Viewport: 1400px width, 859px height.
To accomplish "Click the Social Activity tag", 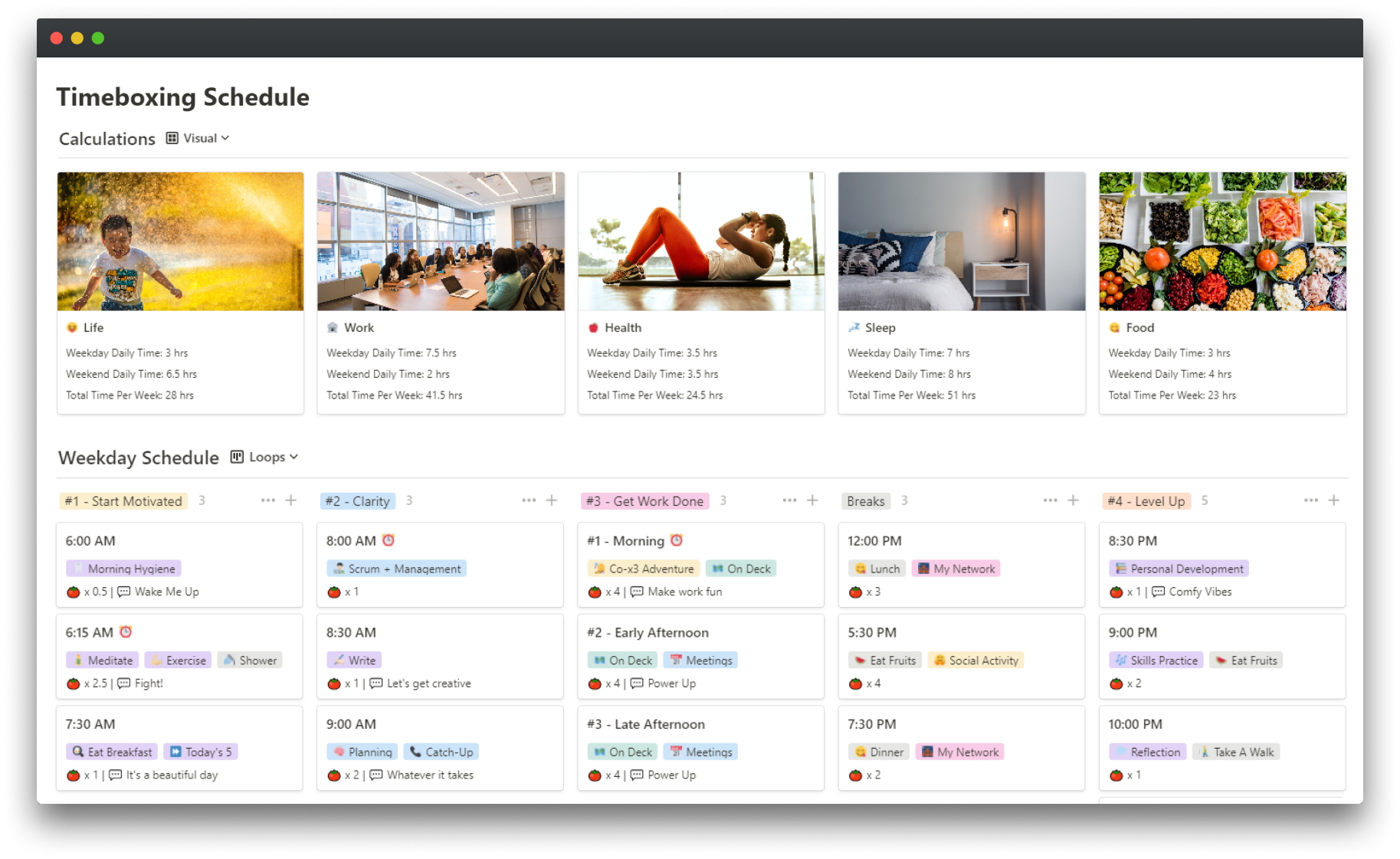I will tap(976, 661).
